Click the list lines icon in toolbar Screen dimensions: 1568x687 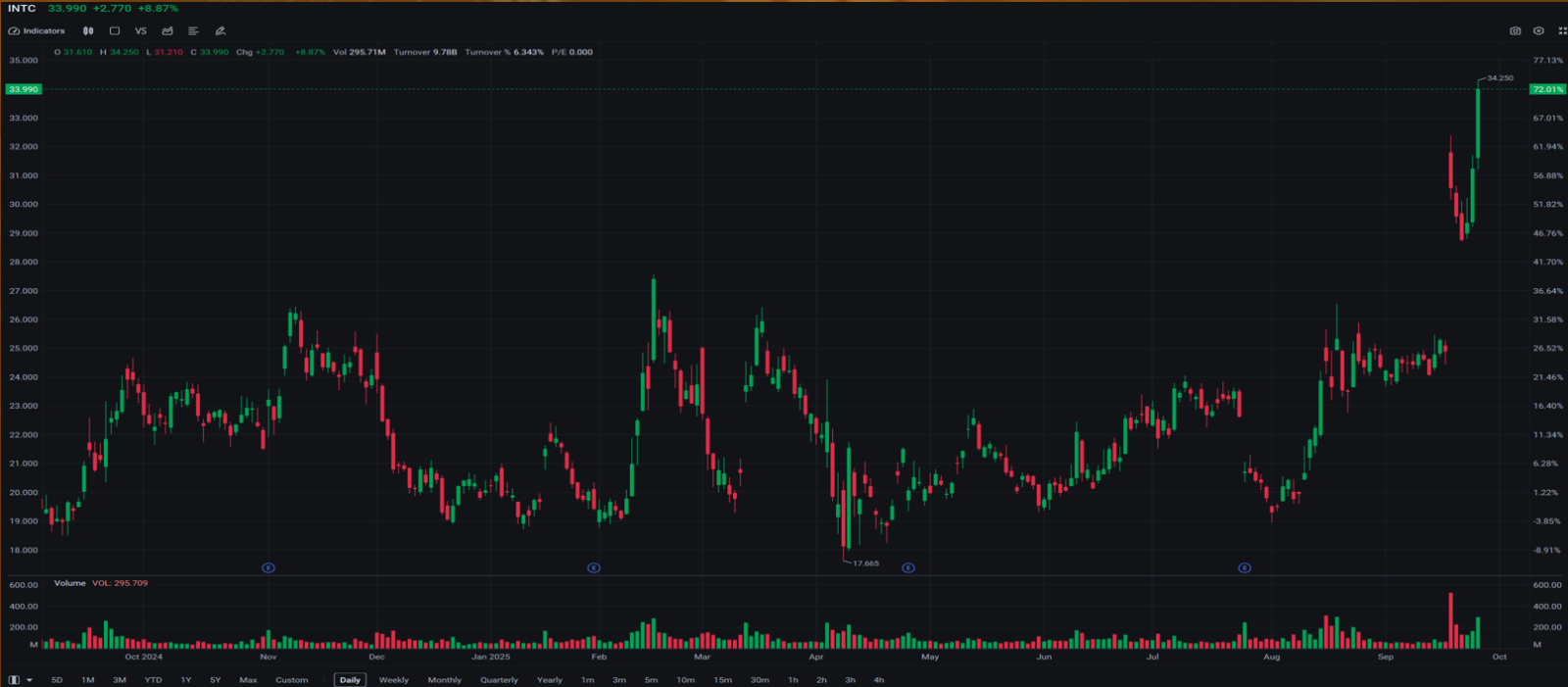coord(193,30)
